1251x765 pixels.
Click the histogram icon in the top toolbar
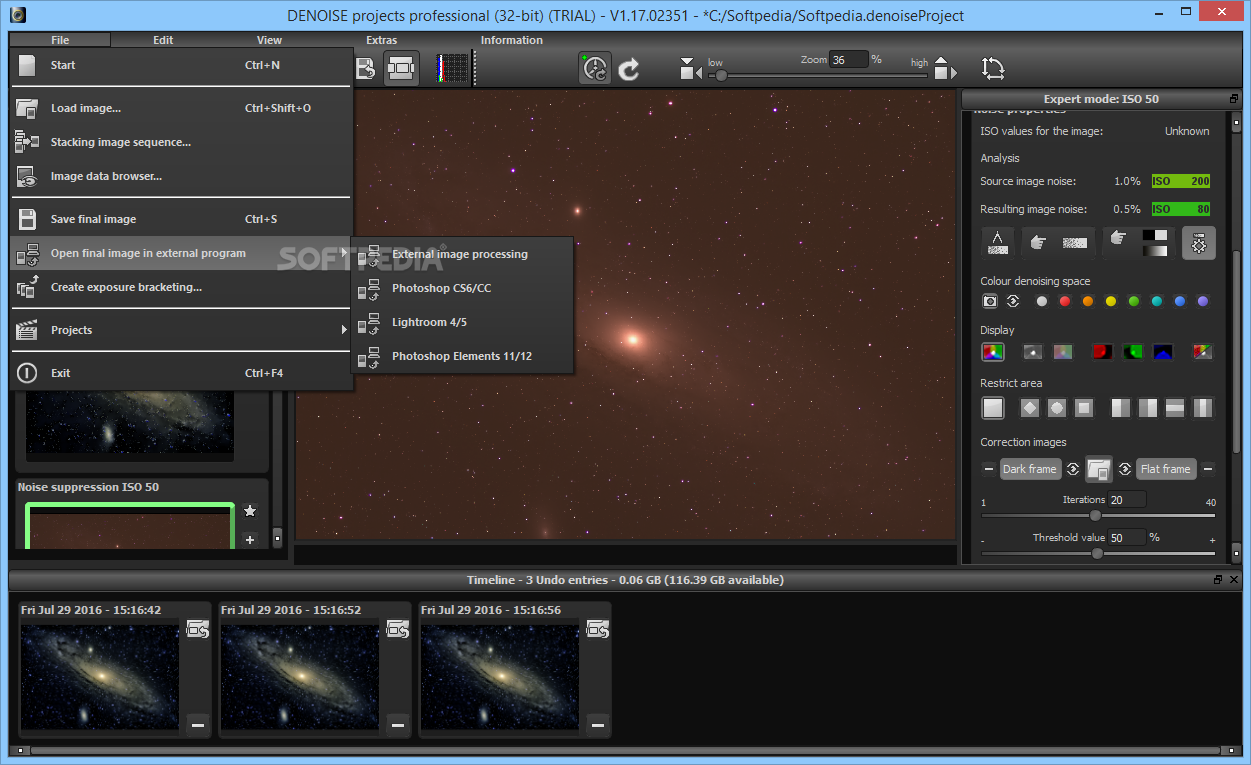click(452, 68)
